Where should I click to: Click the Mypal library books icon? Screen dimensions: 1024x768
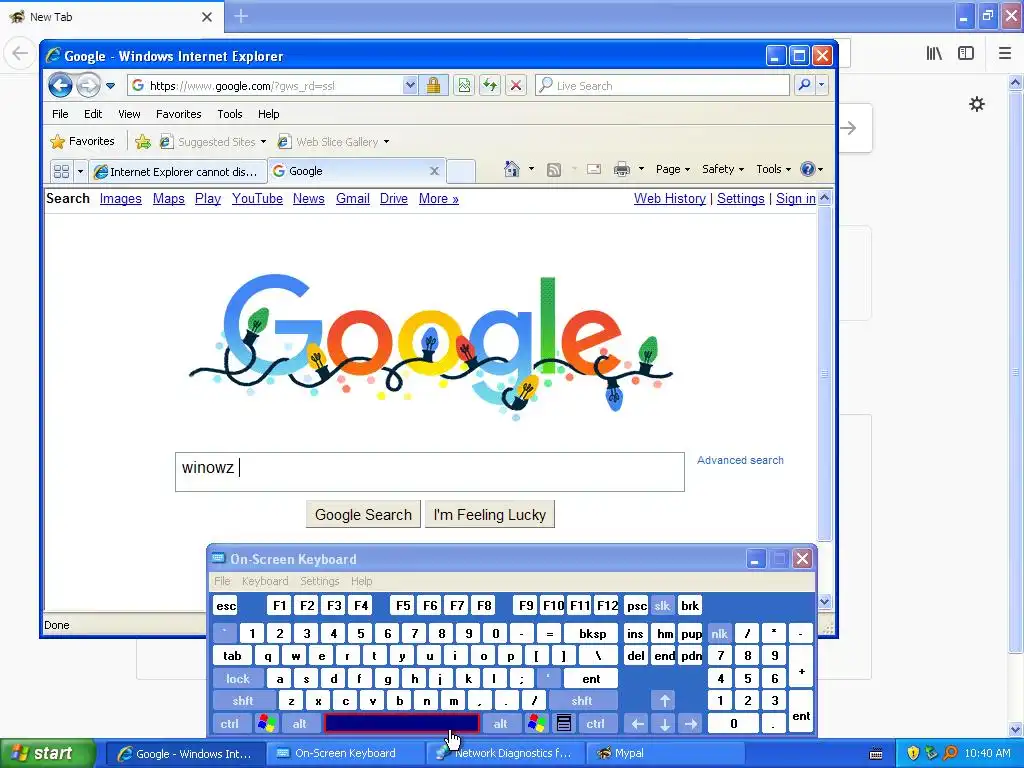[x=934, y=54]
